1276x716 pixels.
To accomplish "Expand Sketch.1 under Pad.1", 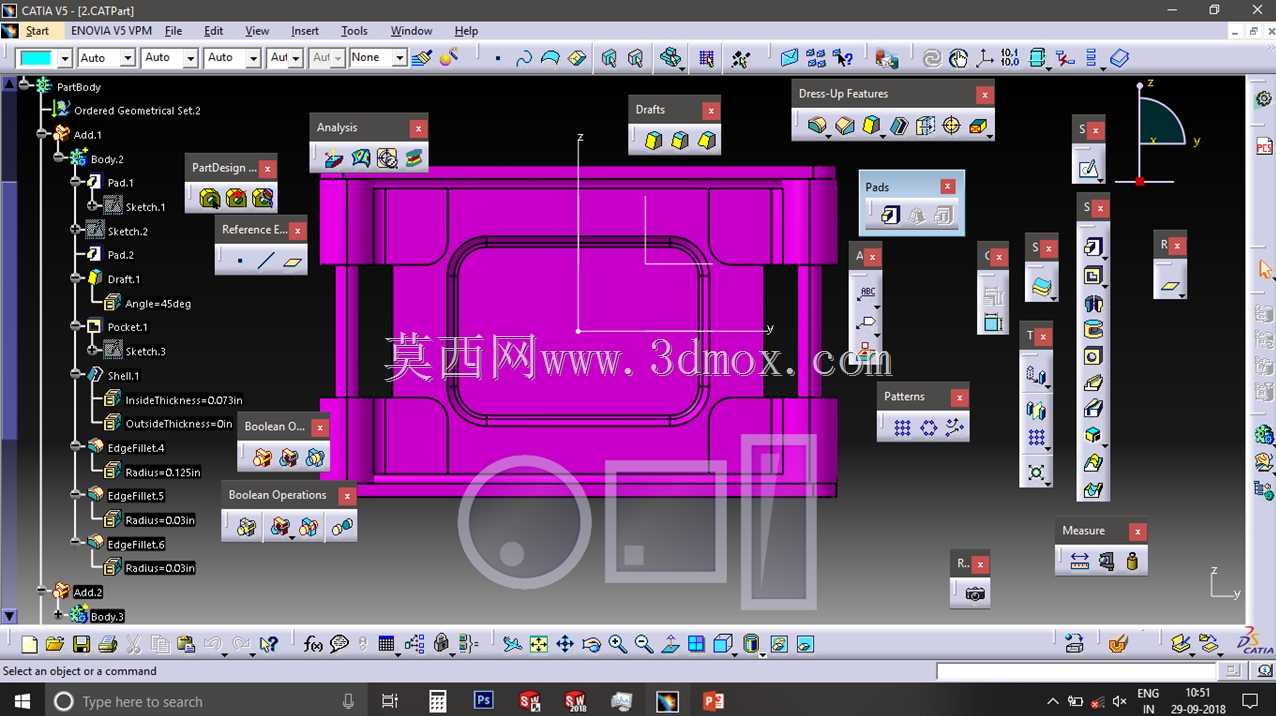I will [x=92, y=206].
